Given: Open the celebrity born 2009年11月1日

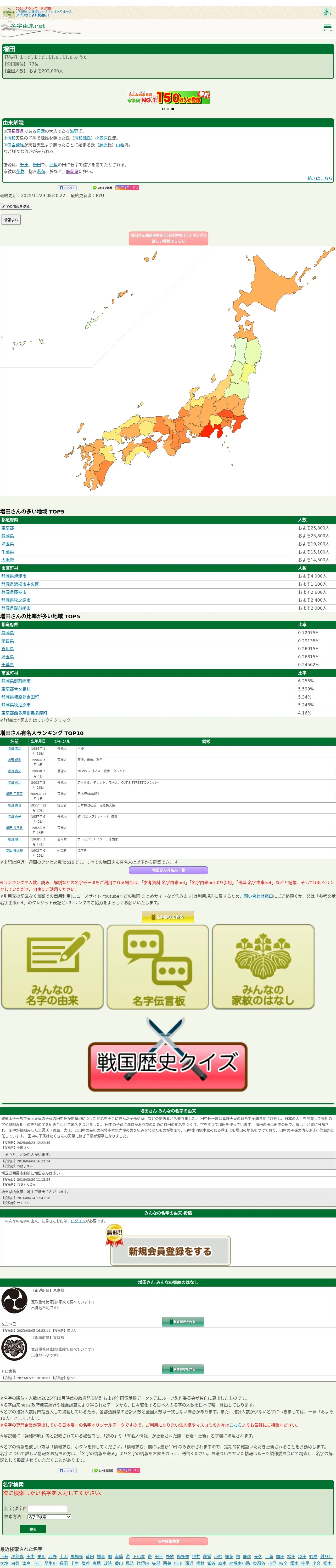Looking at the screenshot, I should click(14, 794).
